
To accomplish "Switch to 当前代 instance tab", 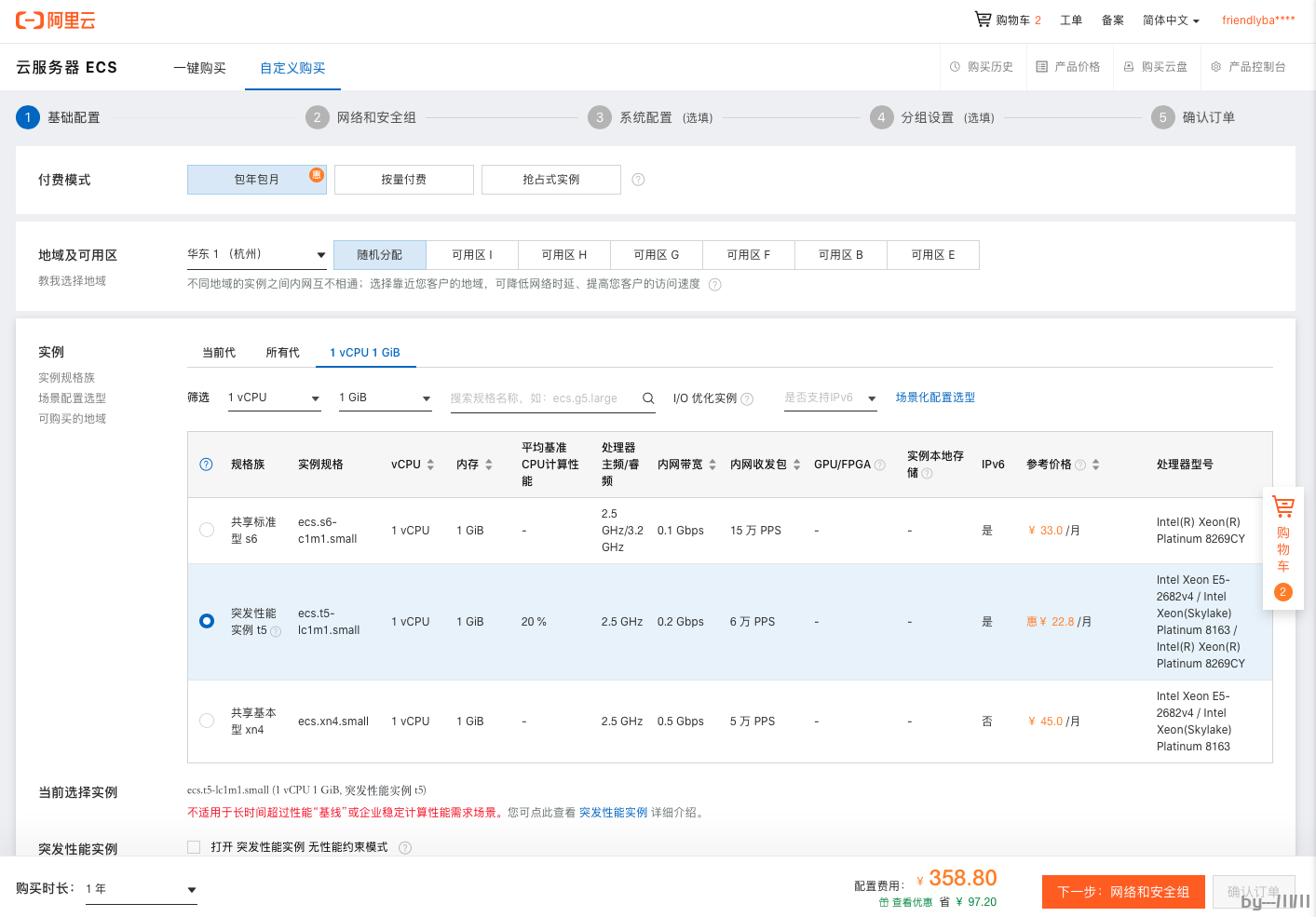I will (219, 353).
